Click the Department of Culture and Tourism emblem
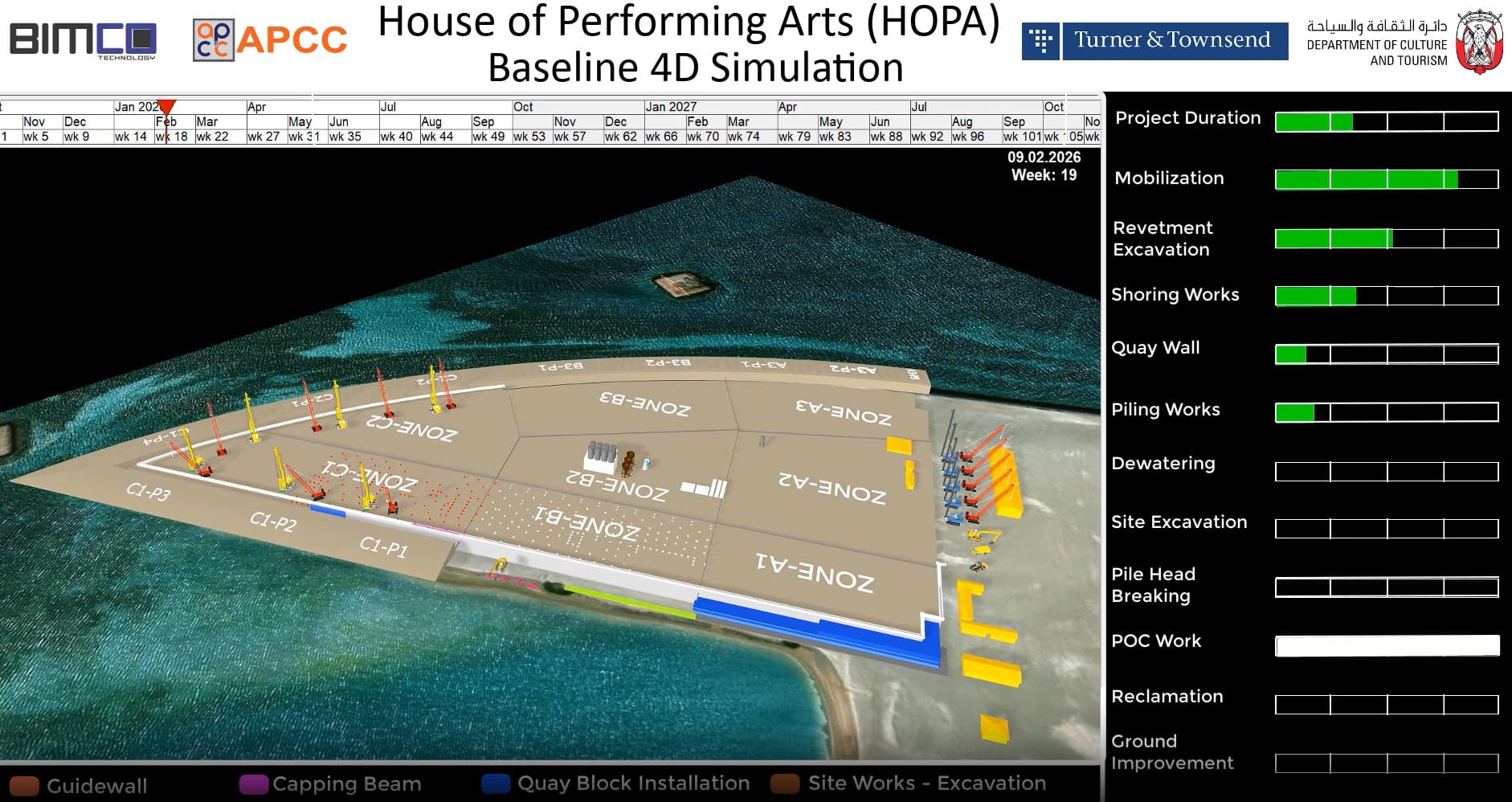This screenshot has width=1512, height=802. coord(1479,42)
